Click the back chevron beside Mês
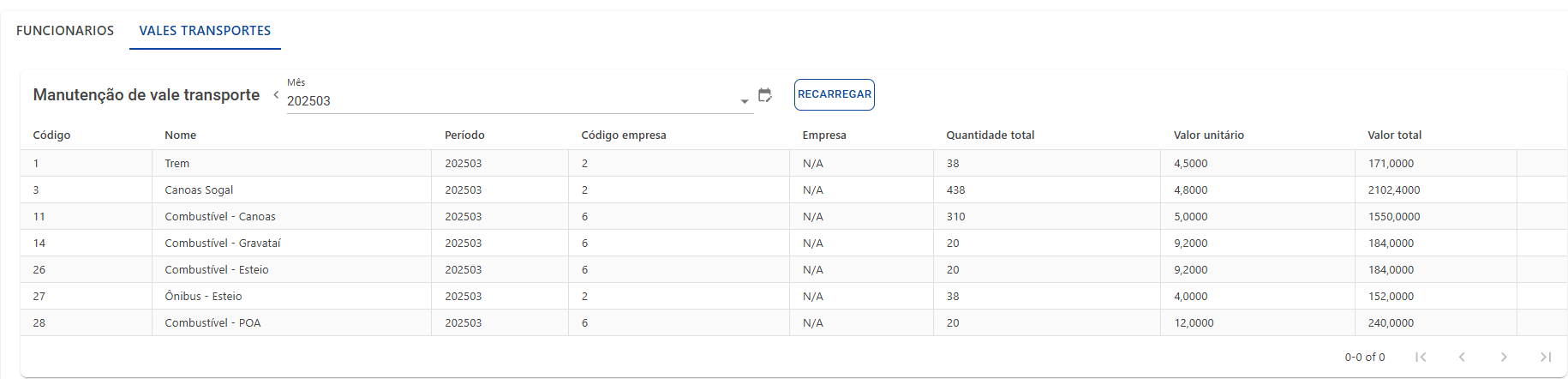The image size is (1568, 379). tap(276, 95)
